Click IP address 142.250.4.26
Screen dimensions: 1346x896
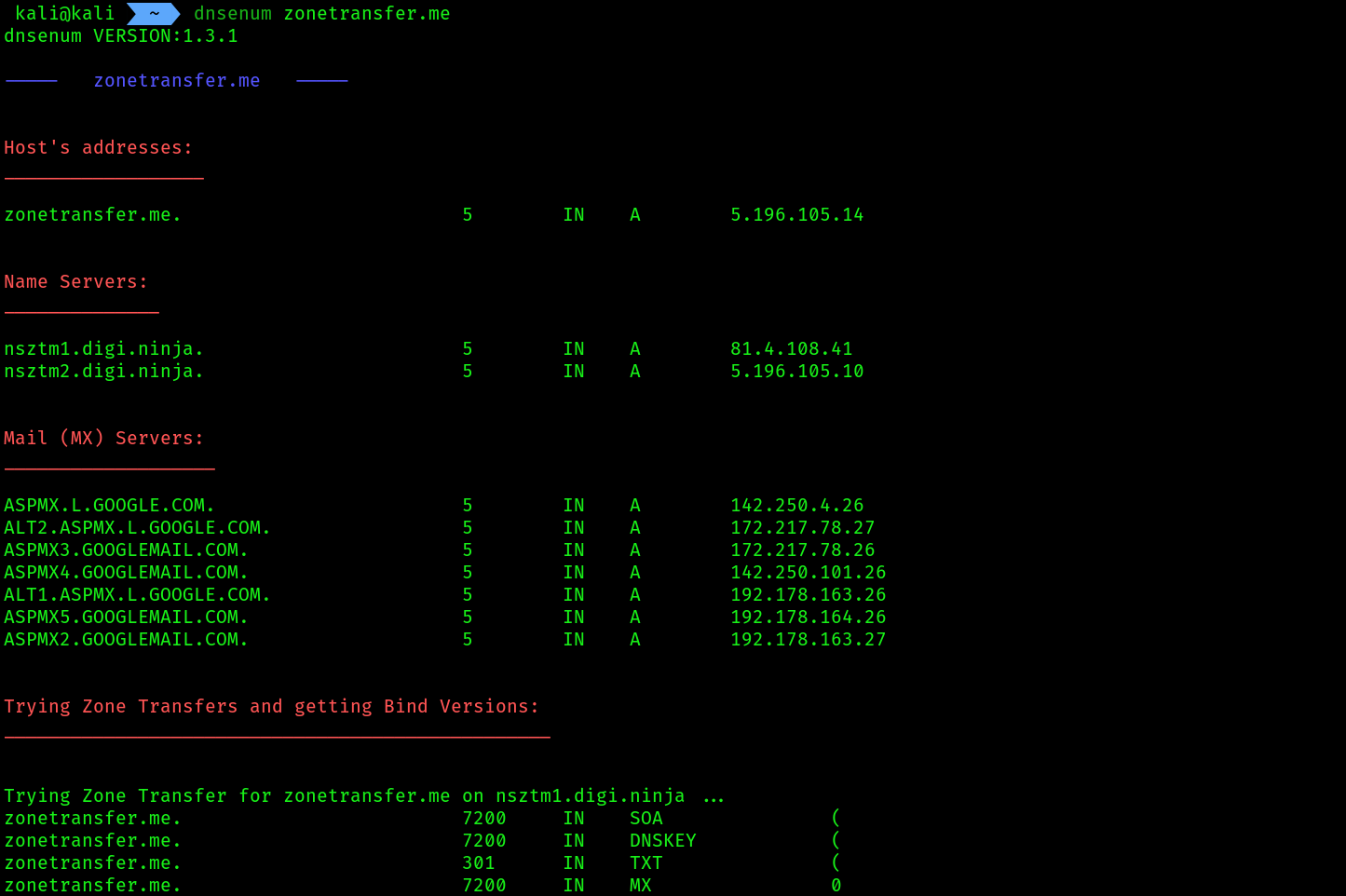(x=797, y=506)
